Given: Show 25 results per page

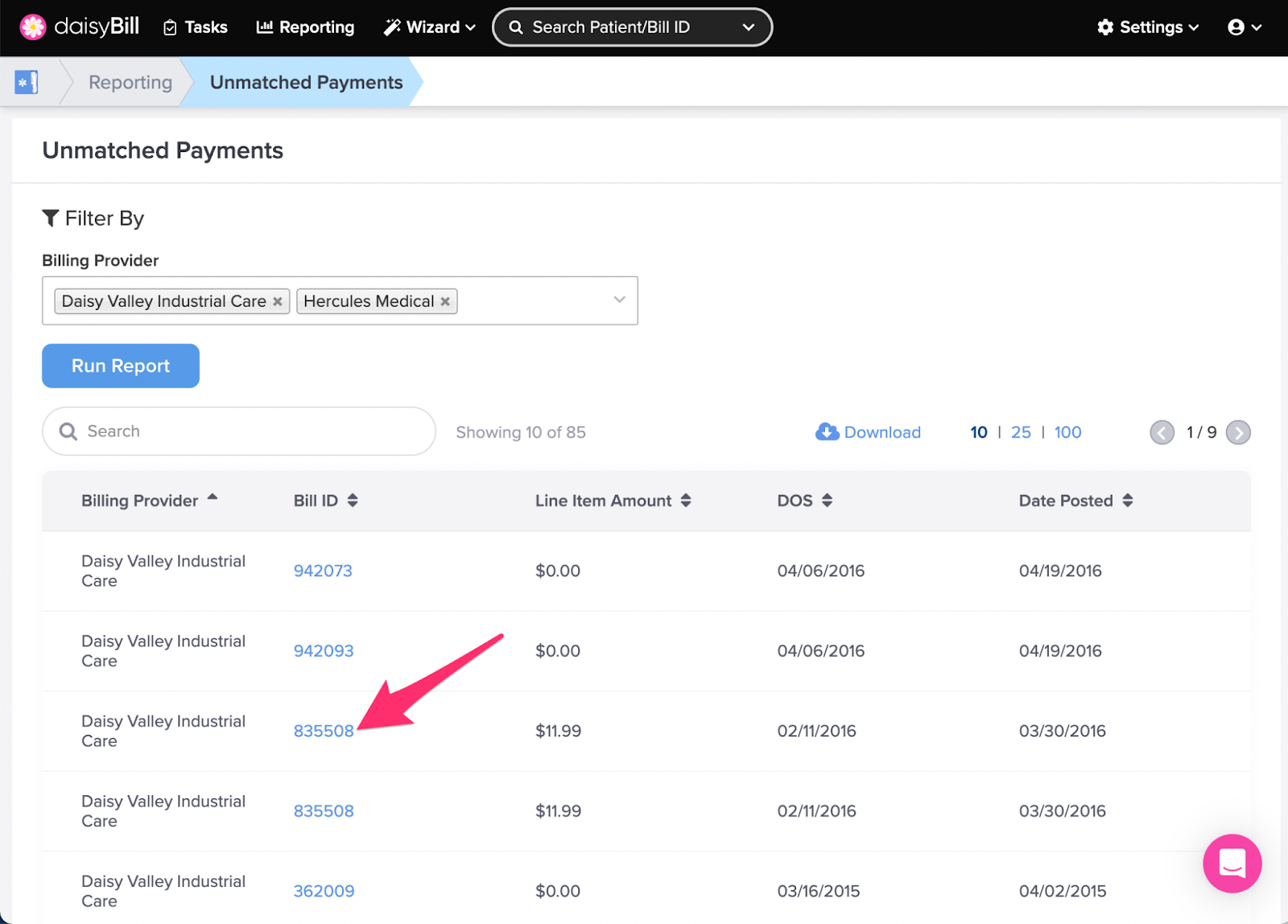Looking at the screenshot, I should tap(1021, 432).
